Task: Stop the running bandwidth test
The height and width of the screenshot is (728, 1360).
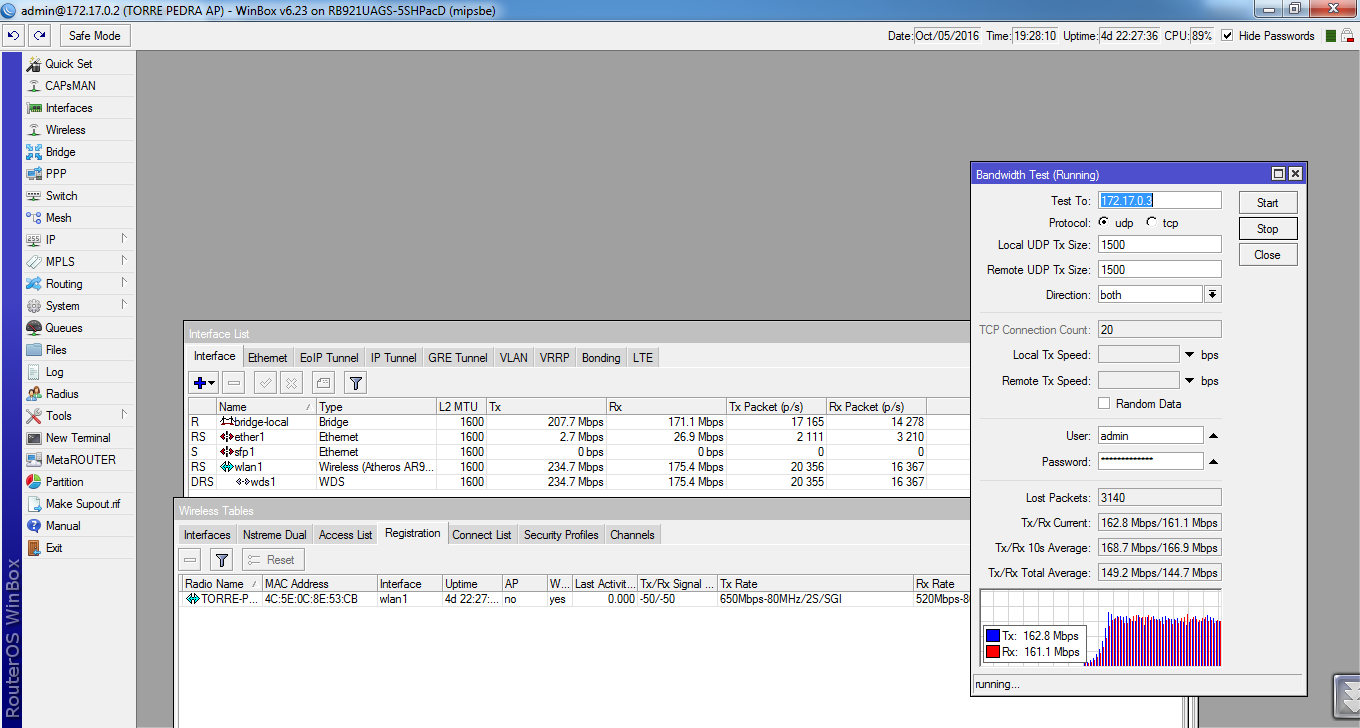Action: [1267, 229]
